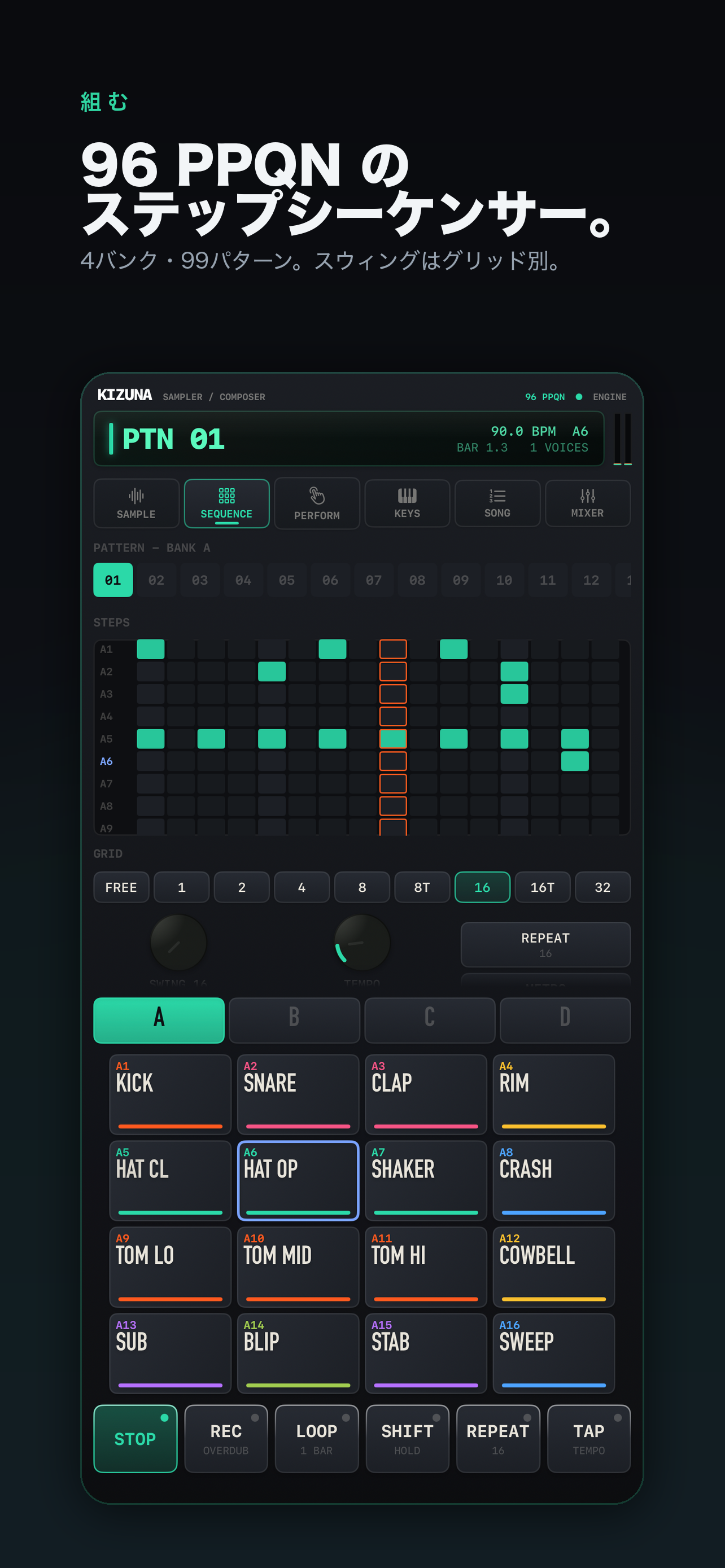Image resolution: width=725 pixels, height=1568 pixels.
Task: Trigger the A11 TOM HI pad
Action: click(x=426, y=1267)
